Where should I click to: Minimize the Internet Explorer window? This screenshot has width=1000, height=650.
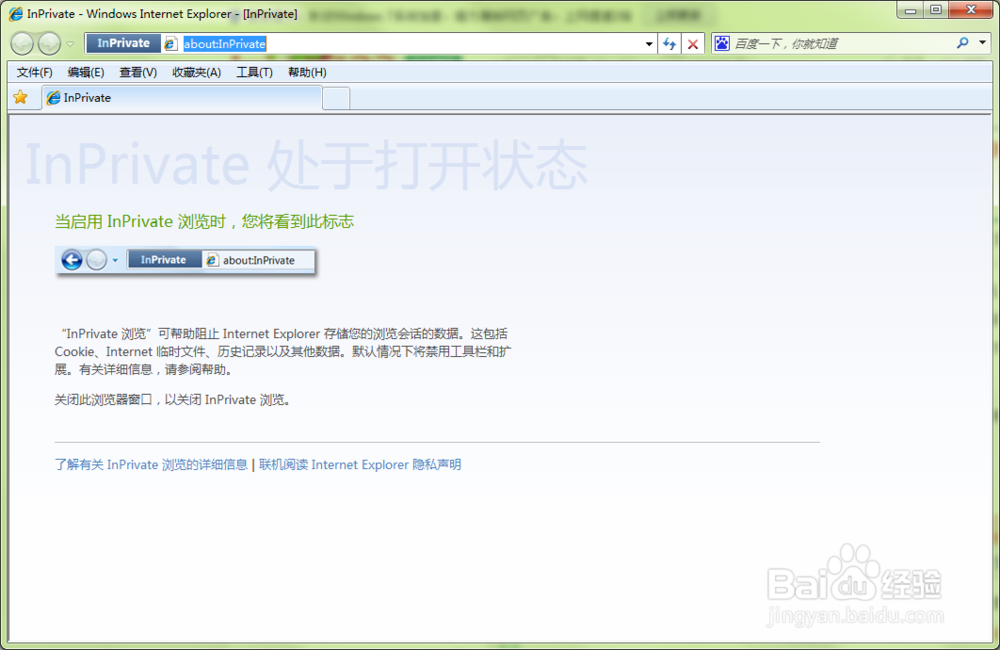[x=911, y=10]
